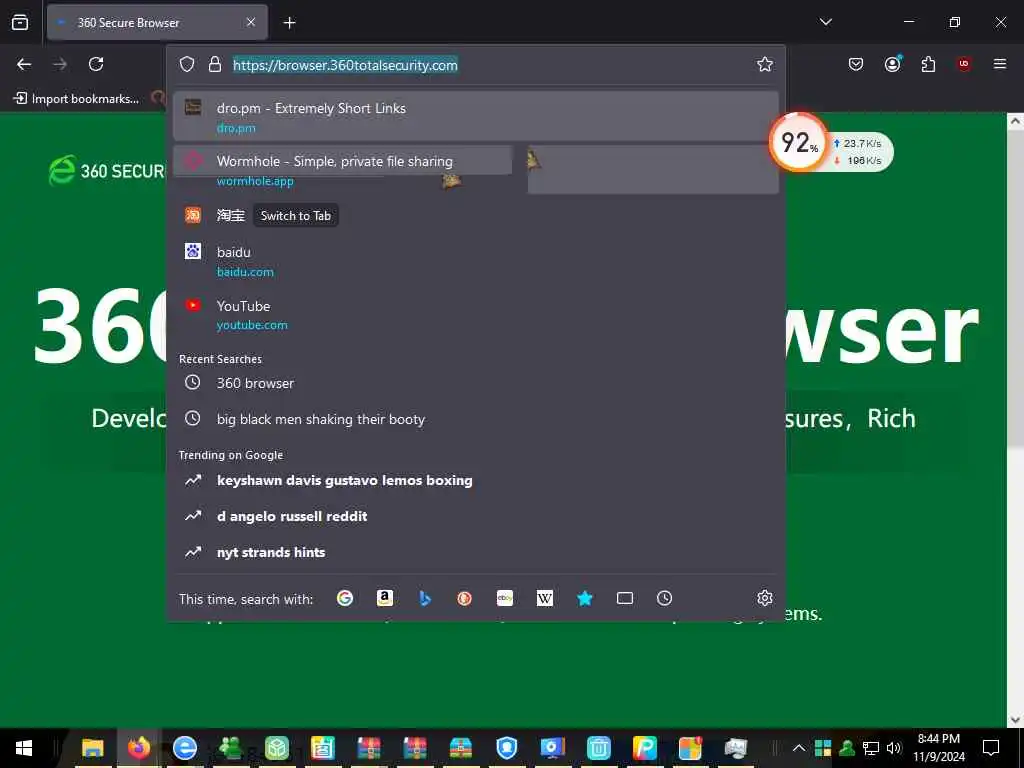List all tabs with the chevron

point(825,22)
